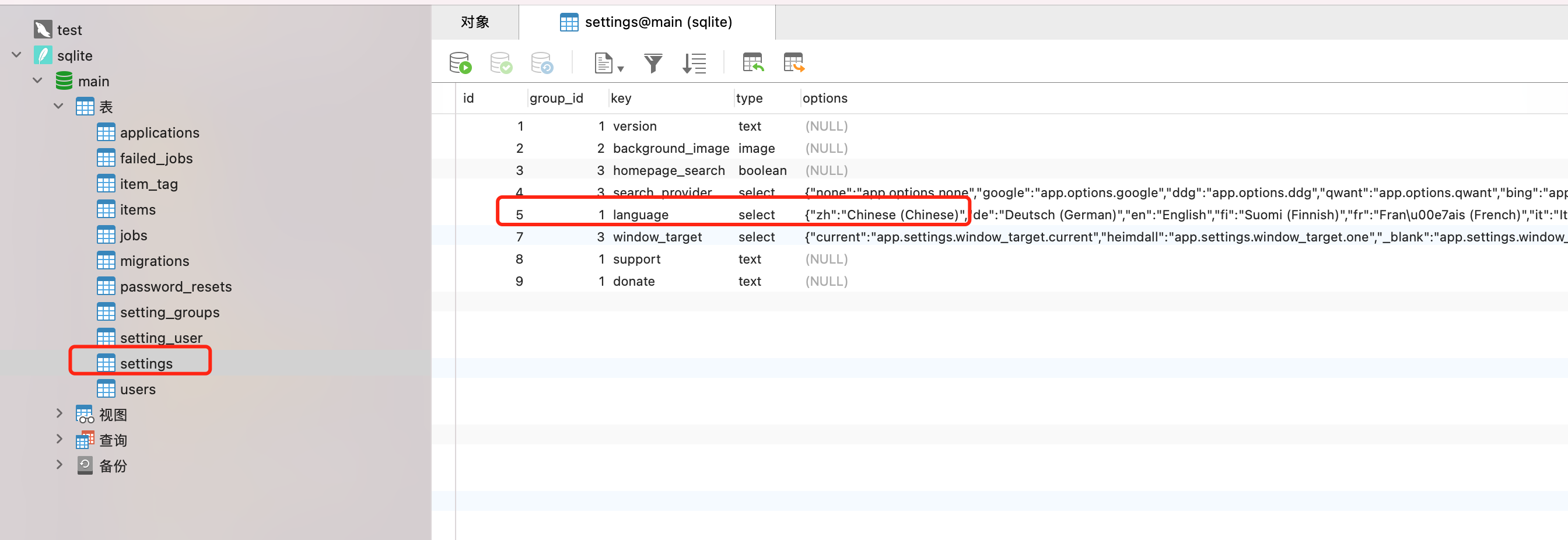Viewport: 1568px width, 540px height.
Task: Click the users table icon
Action: tap(106, 388)
